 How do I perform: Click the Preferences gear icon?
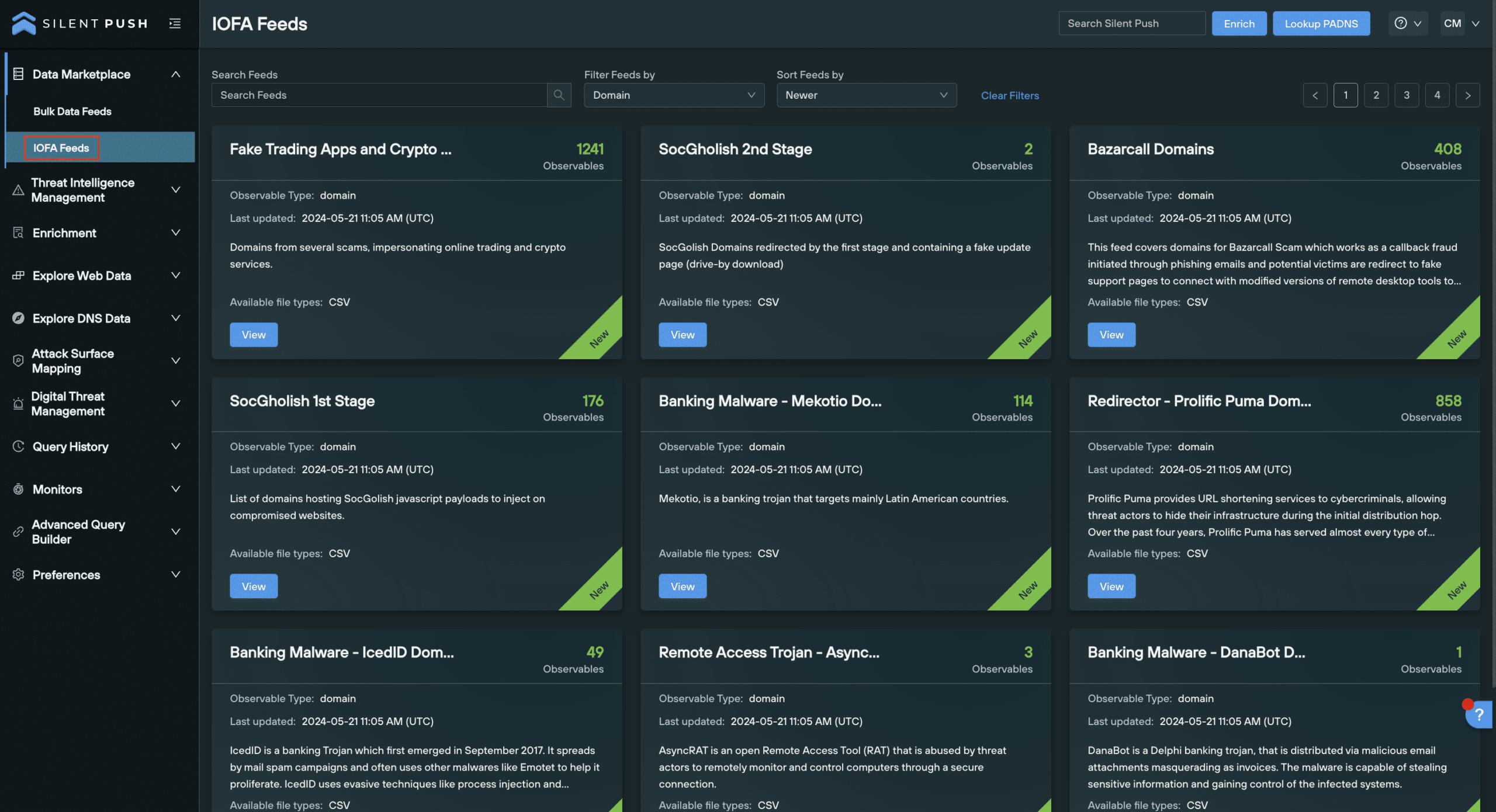click(18, 574)
